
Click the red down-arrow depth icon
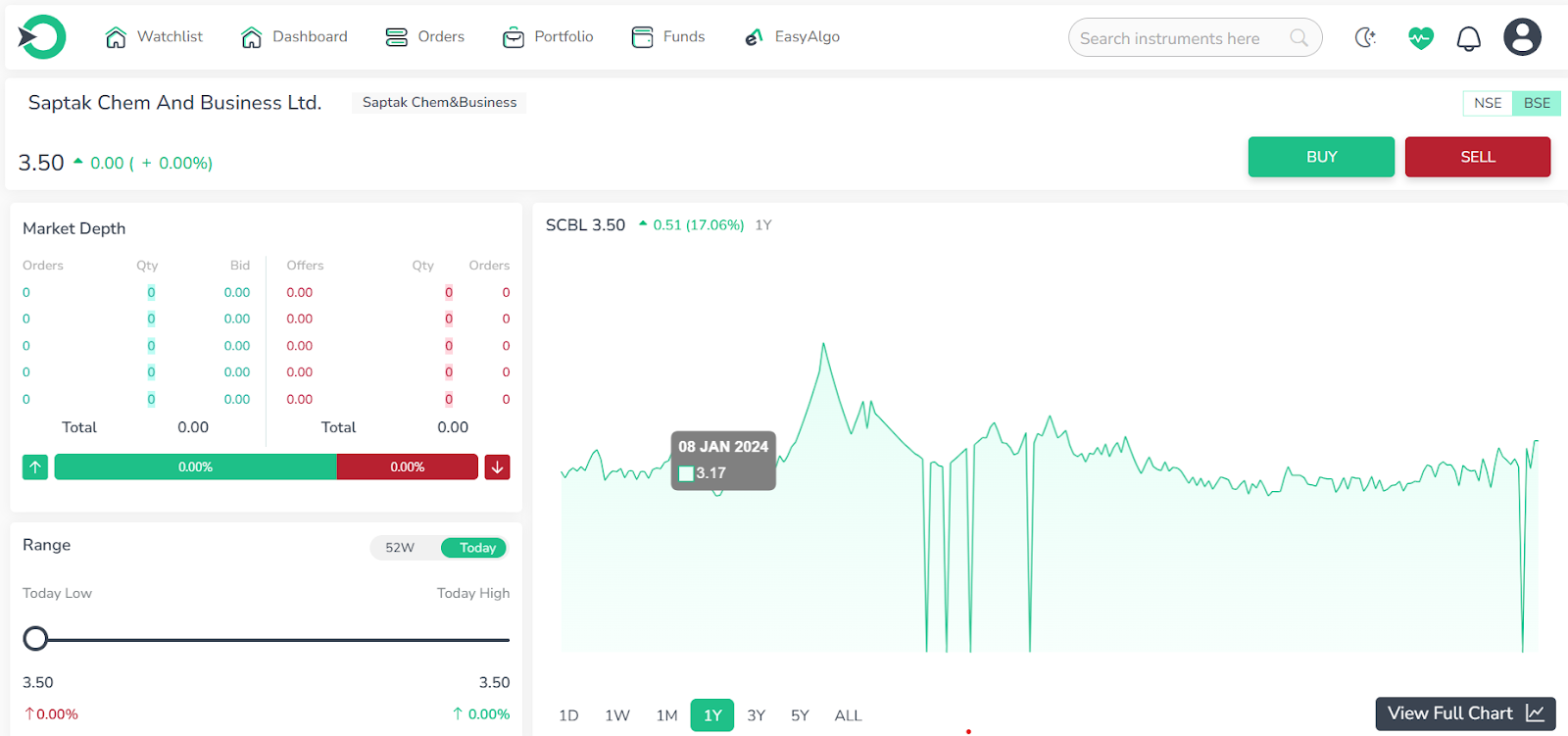[x=497, y=466]
